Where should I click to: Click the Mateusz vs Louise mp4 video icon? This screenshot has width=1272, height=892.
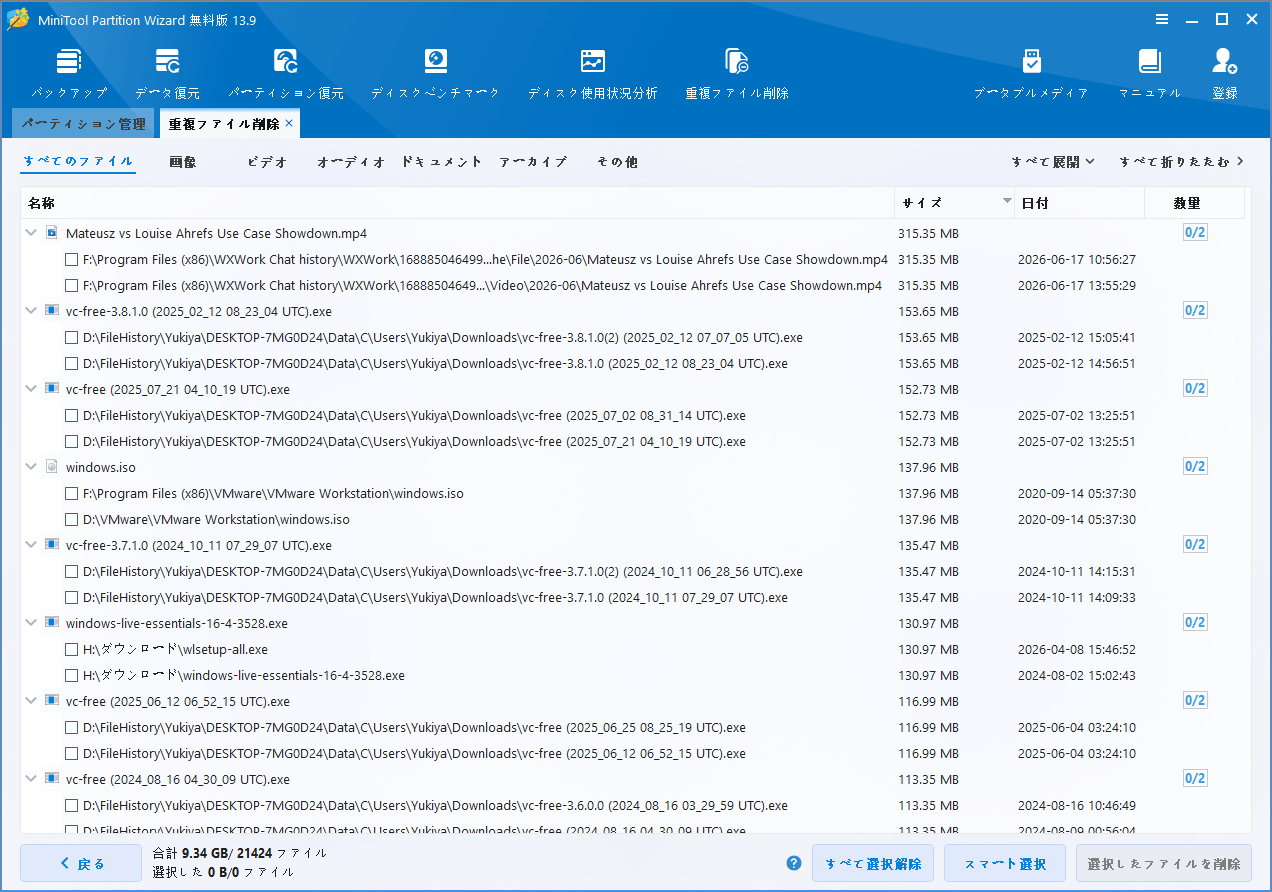tap(52, 233)
